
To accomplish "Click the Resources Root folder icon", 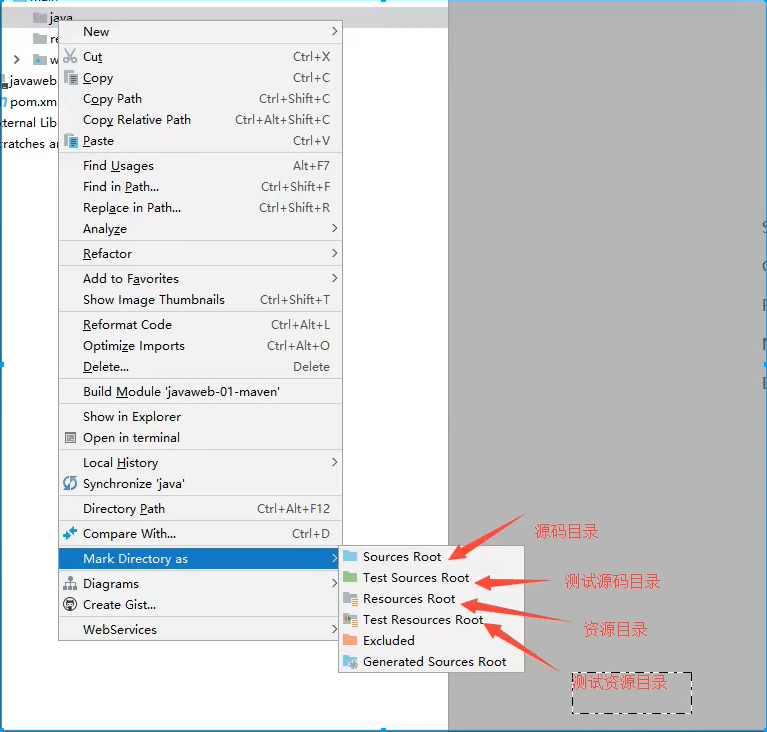I will point(351,598).
